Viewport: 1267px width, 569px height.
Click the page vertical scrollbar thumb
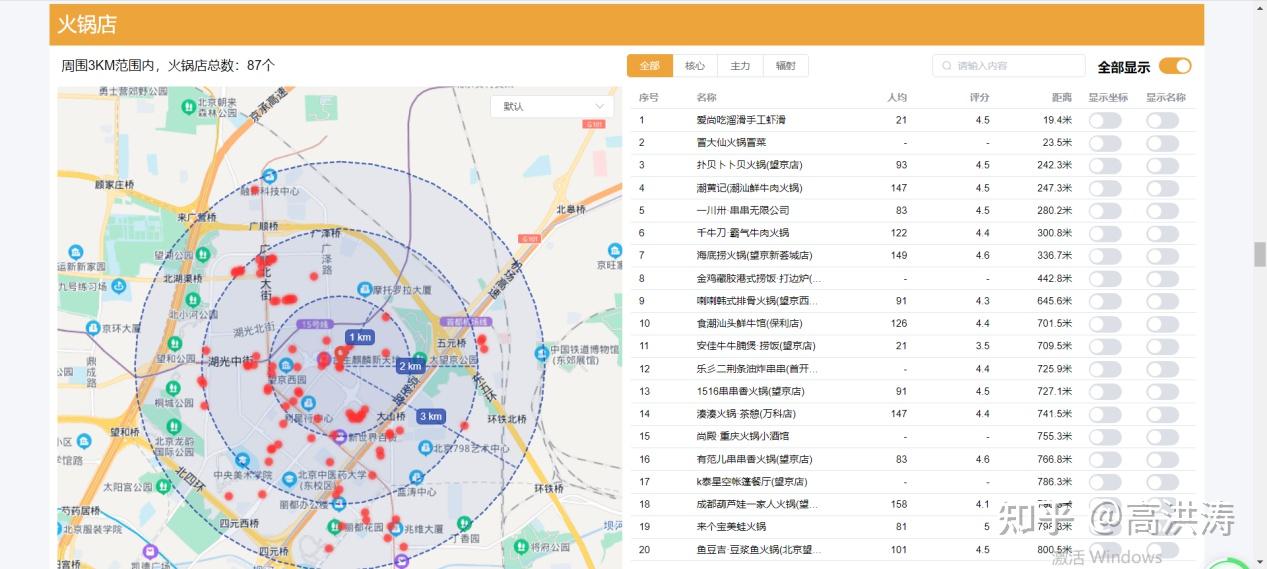(x=1260, y=255)
